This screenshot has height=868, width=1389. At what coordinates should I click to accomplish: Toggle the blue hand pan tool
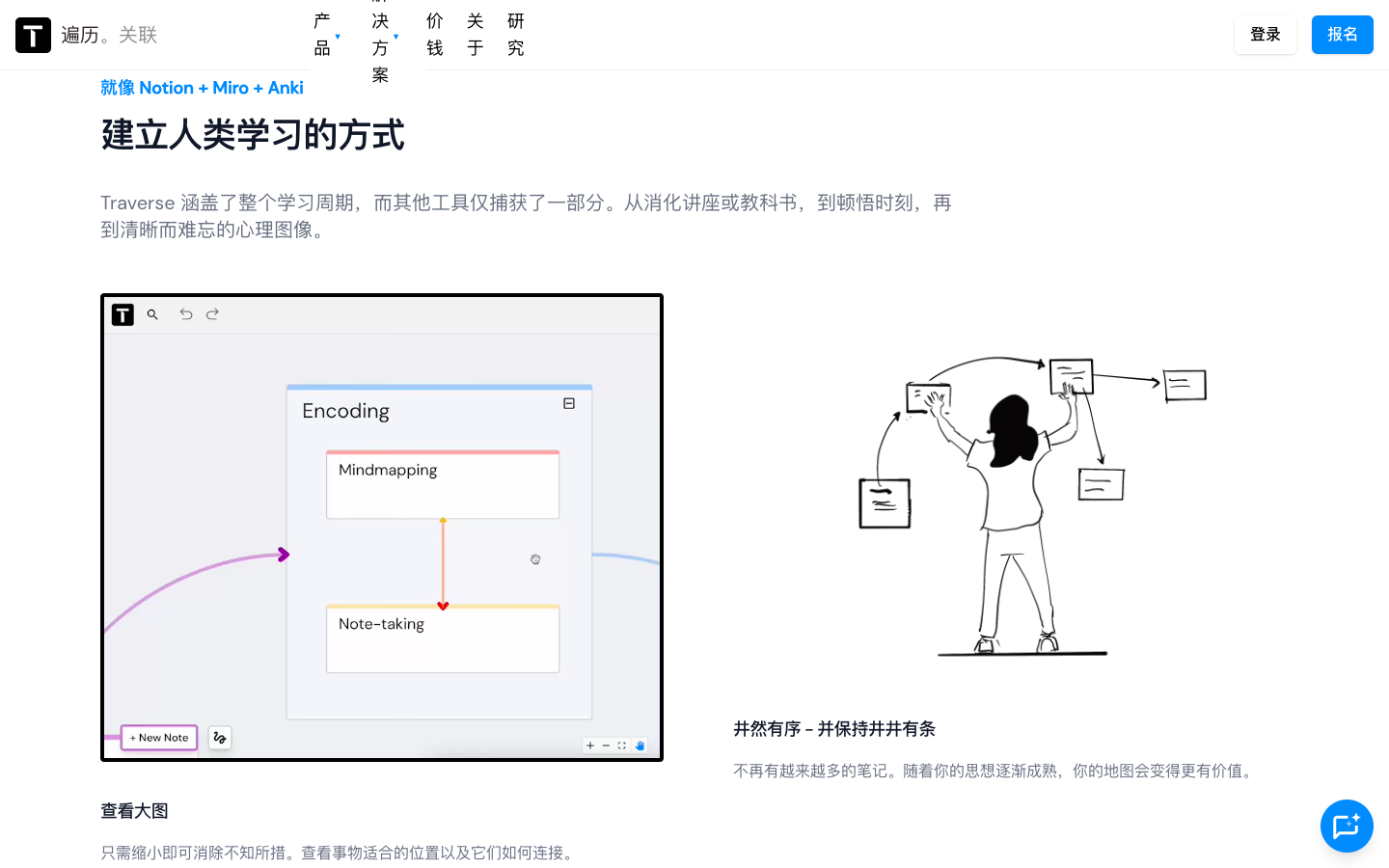(x=640, y=746)
